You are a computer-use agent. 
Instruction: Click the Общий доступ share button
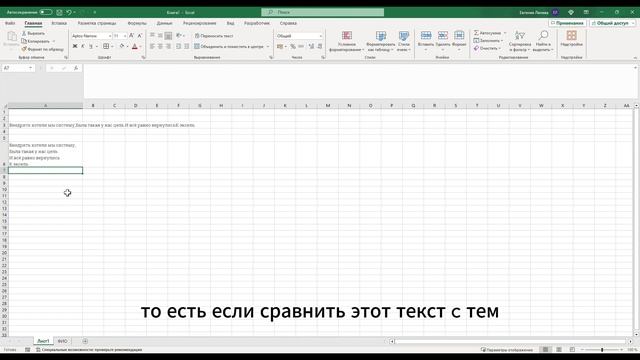pyautogui.click(x=612, y=23)
